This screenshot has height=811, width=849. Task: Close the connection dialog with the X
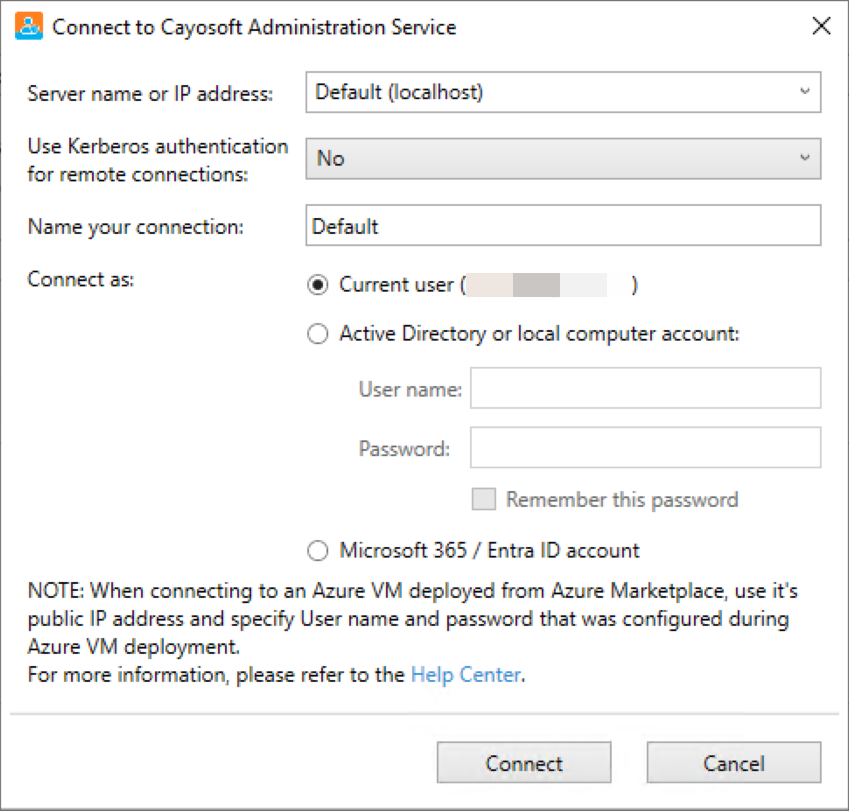click(x=821, y=25)
